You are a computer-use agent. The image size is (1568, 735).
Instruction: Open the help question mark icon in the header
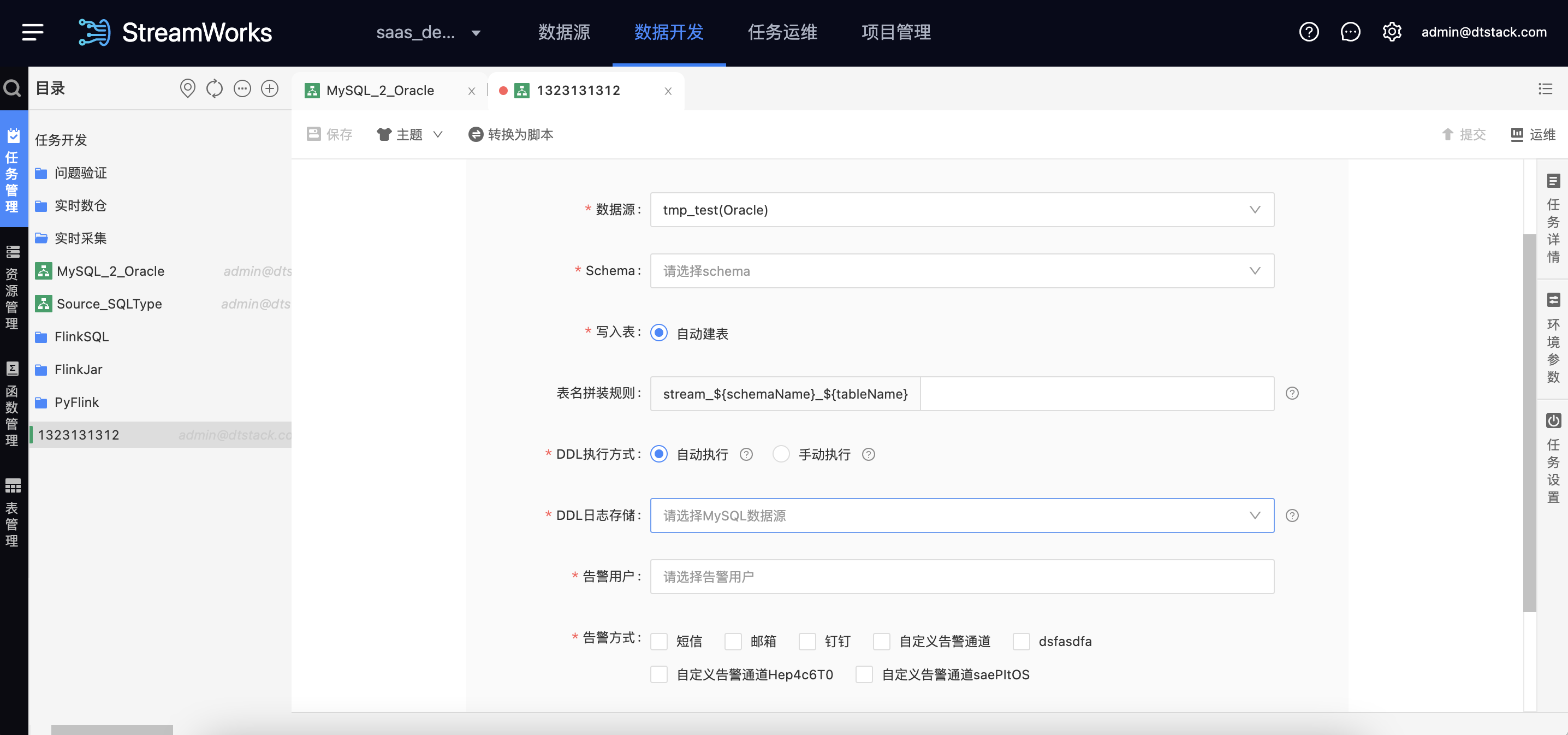[x=1309, y=32]
